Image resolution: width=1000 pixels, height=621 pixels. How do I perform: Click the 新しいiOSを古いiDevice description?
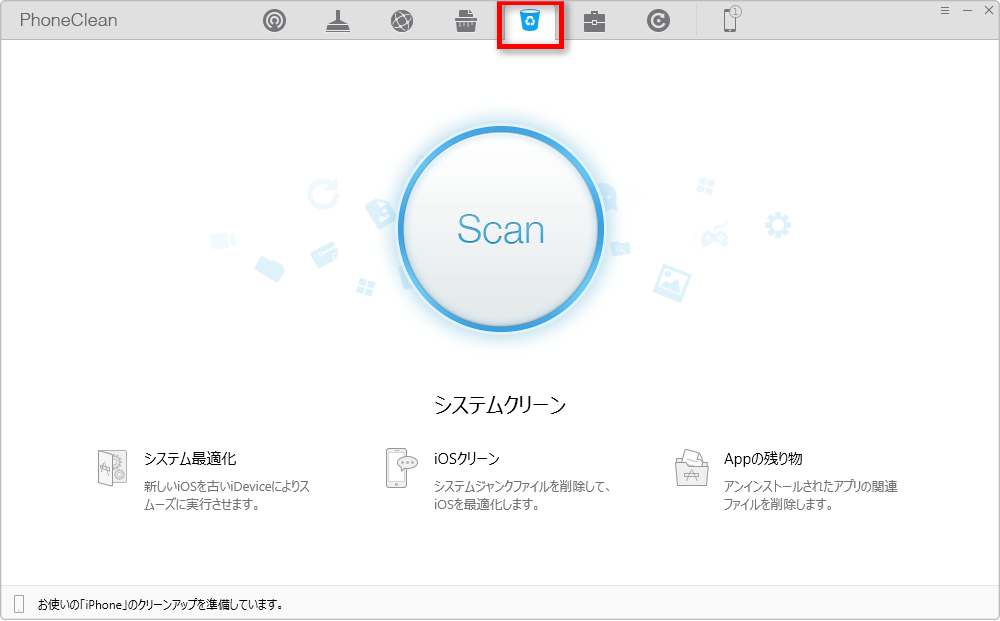coord(226,495)
